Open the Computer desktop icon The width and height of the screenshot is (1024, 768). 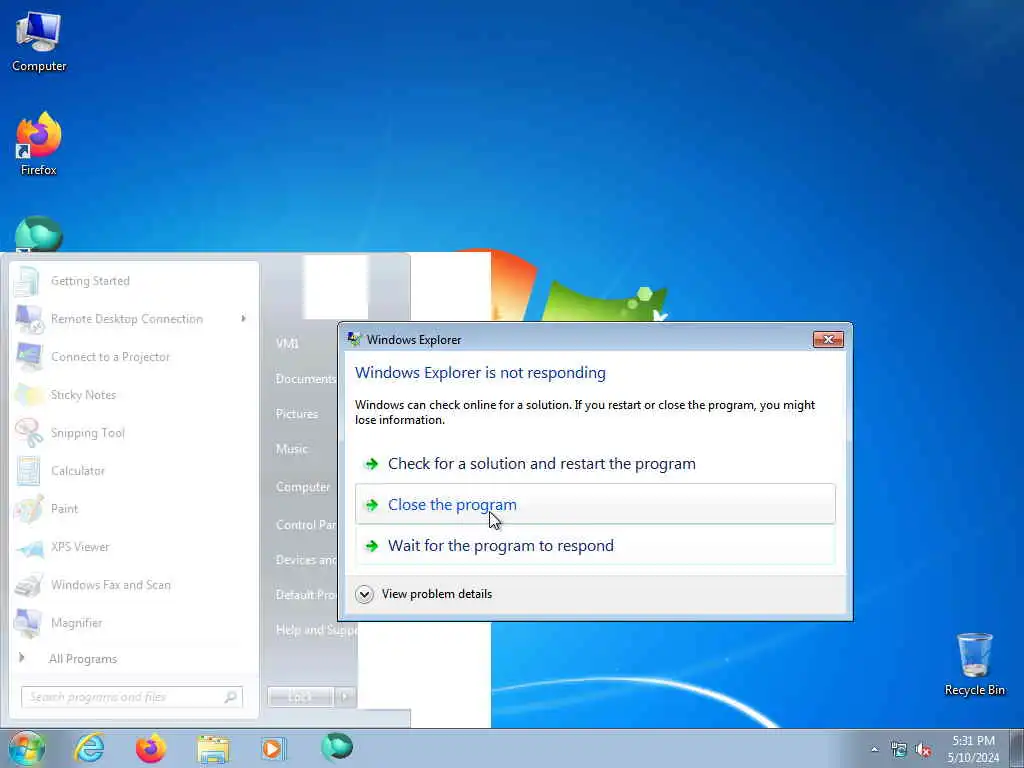tap(39, 42)
